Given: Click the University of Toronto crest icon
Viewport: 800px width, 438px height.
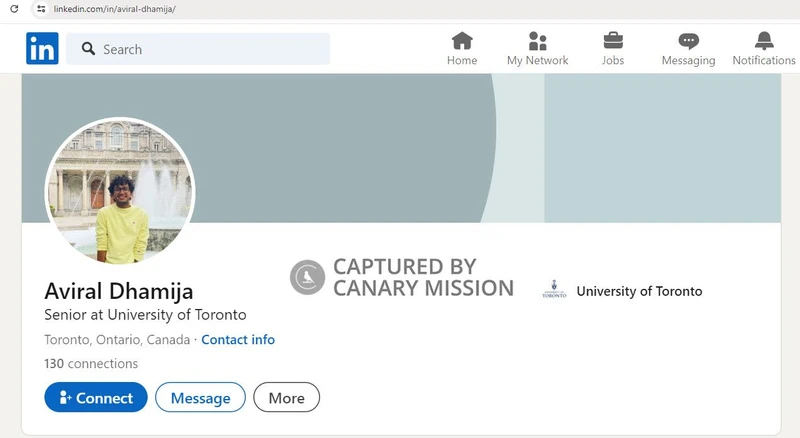Looking at the screenshot, I should coord(554,290).
